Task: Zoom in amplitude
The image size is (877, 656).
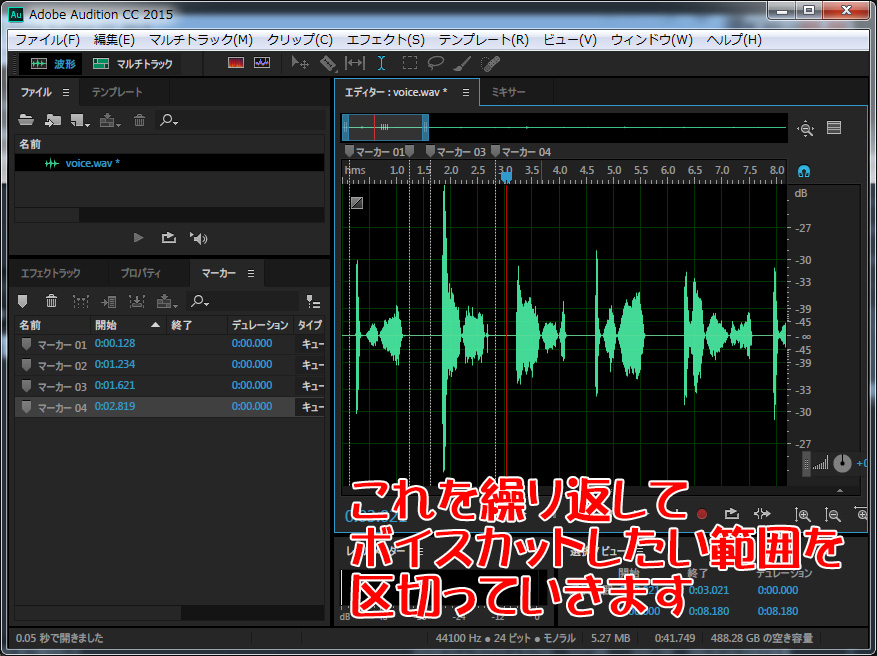Action: 803,515
